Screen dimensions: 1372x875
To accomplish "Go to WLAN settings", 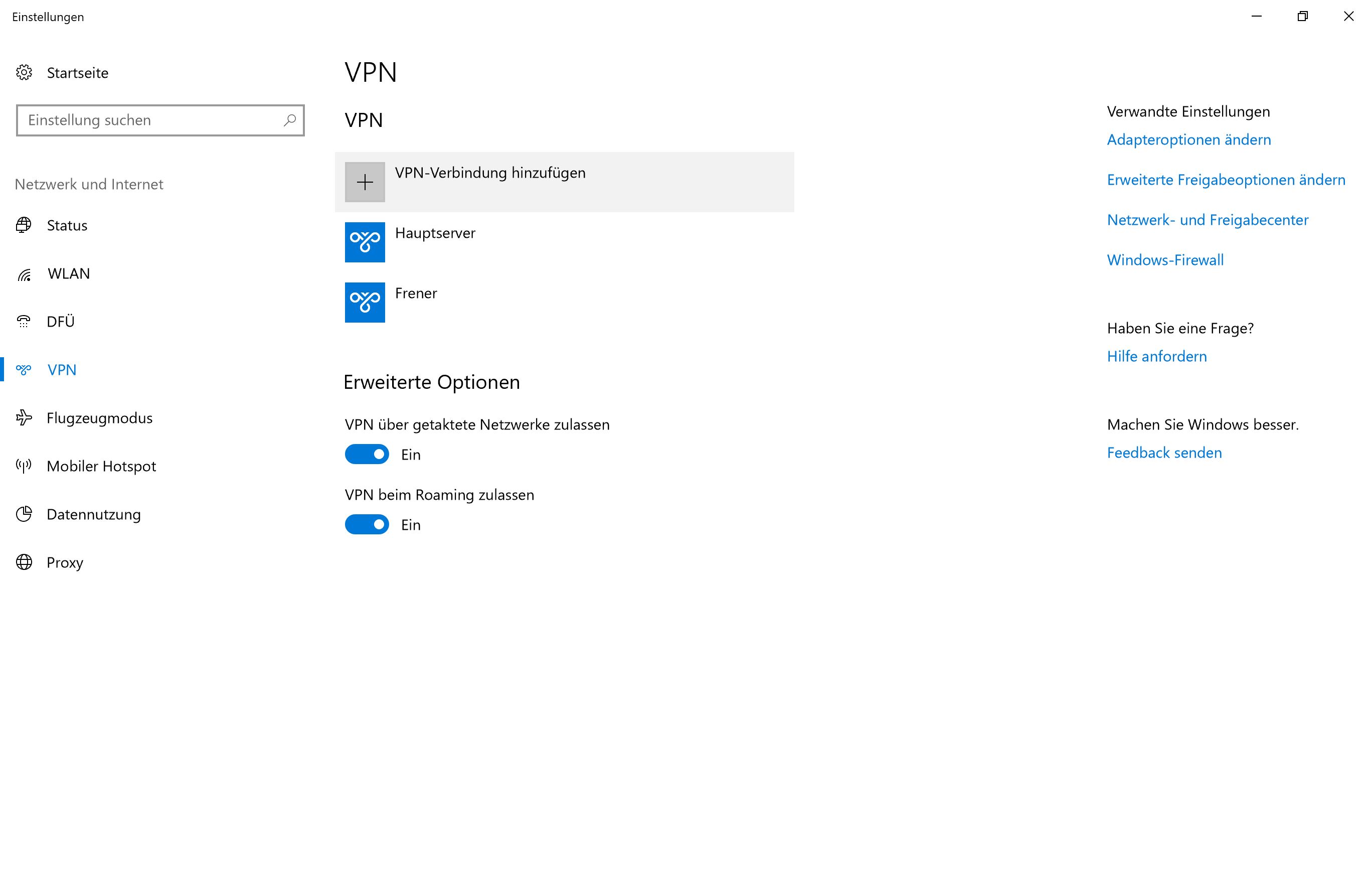I will tap(69, 273).
